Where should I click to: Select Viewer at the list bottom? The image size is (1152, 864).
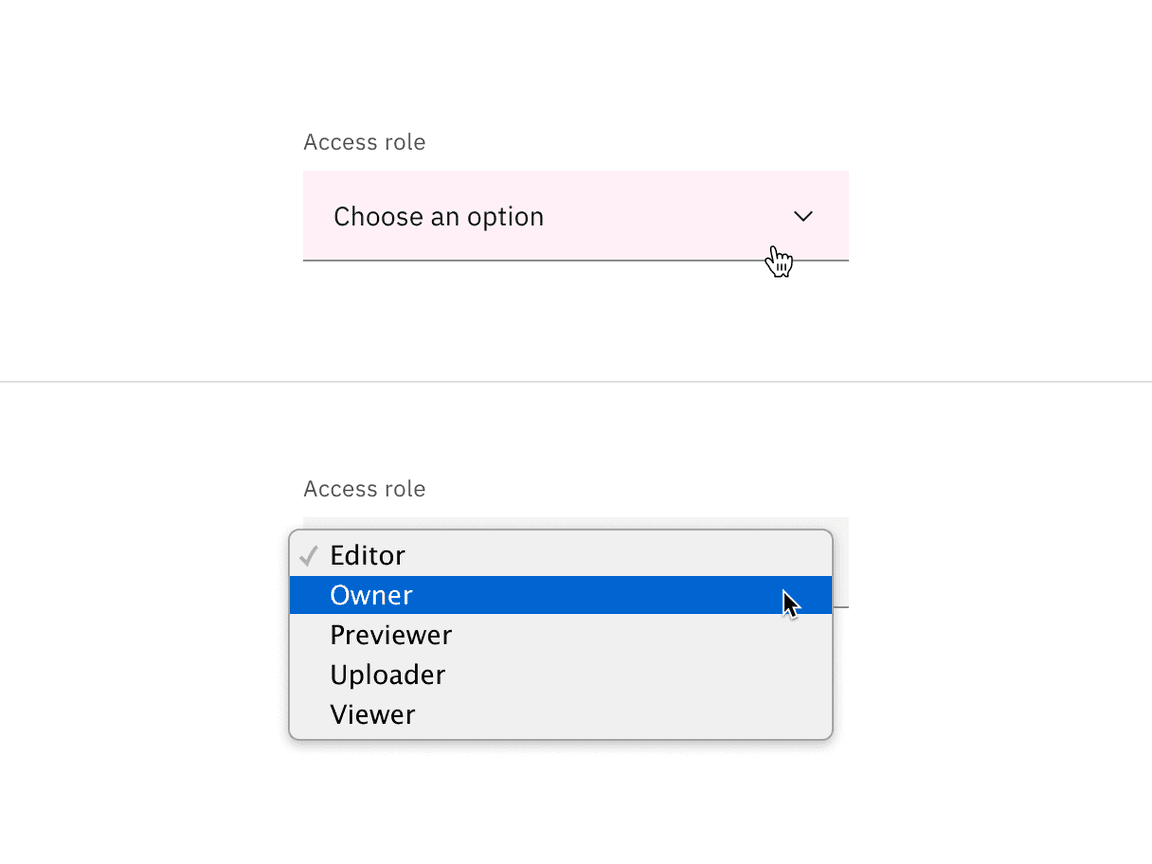click(372, 714)
